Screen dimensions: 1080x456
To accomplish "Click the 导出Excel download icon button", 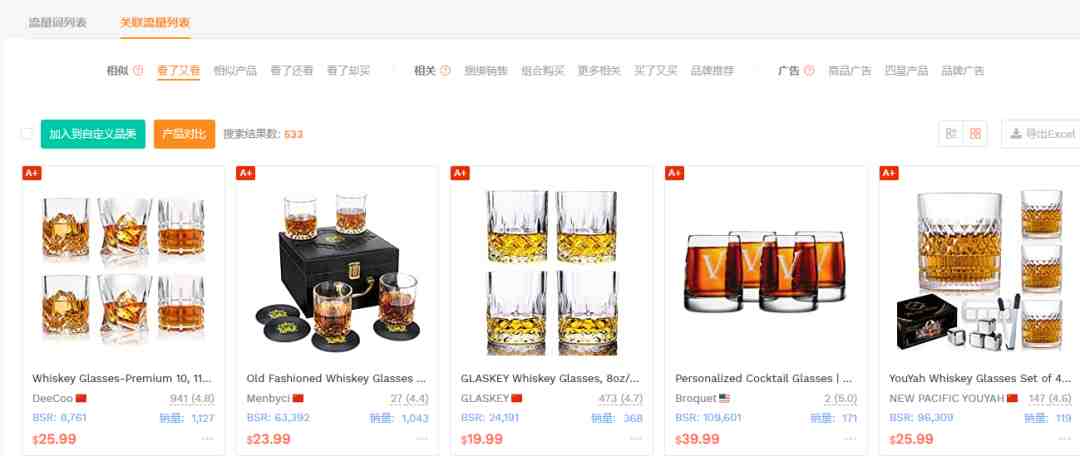I will (1041, 134).
